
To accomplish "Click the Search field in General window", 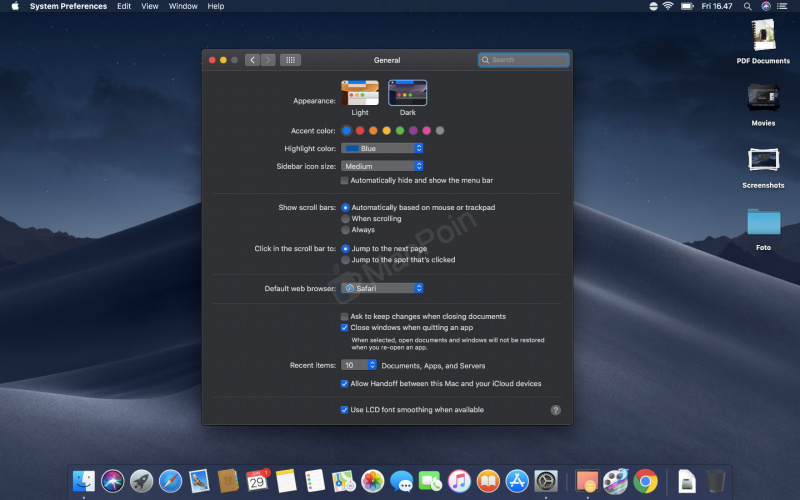I will [523, 60].
